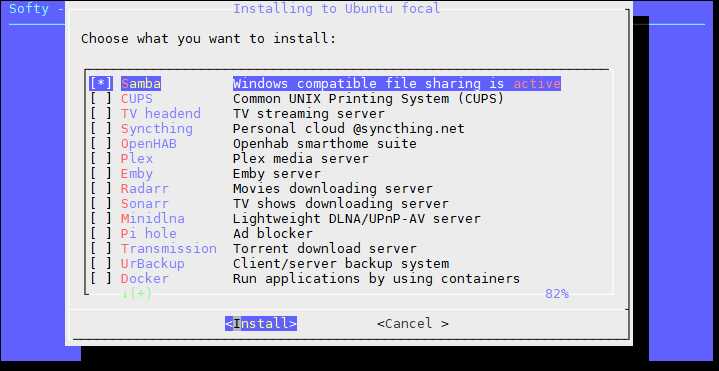Click 'Torrent download server' description
Screen dimensions: 719x371
coord(325,249)
